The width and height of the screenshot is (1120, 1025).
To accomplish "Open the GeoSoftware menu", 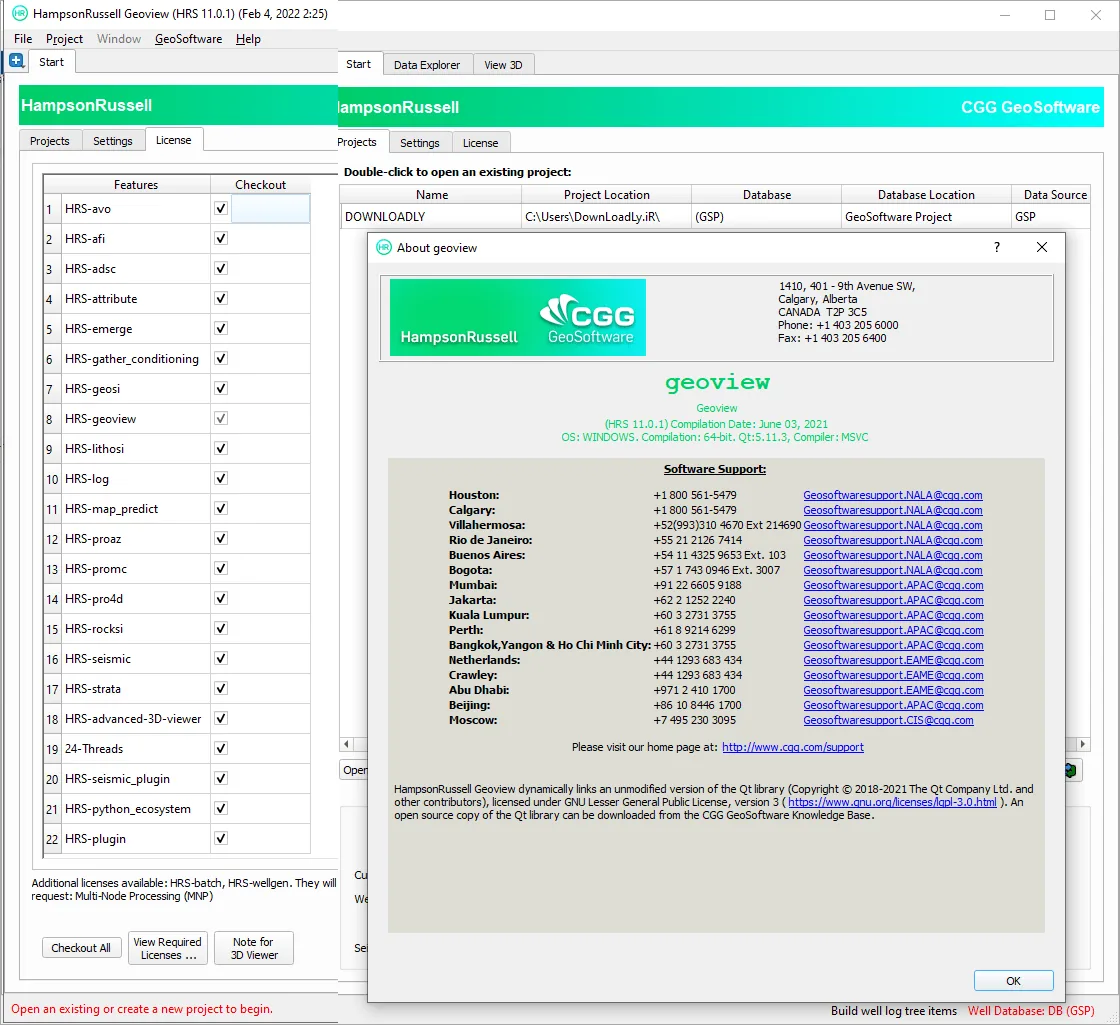I will coord(189,39).
